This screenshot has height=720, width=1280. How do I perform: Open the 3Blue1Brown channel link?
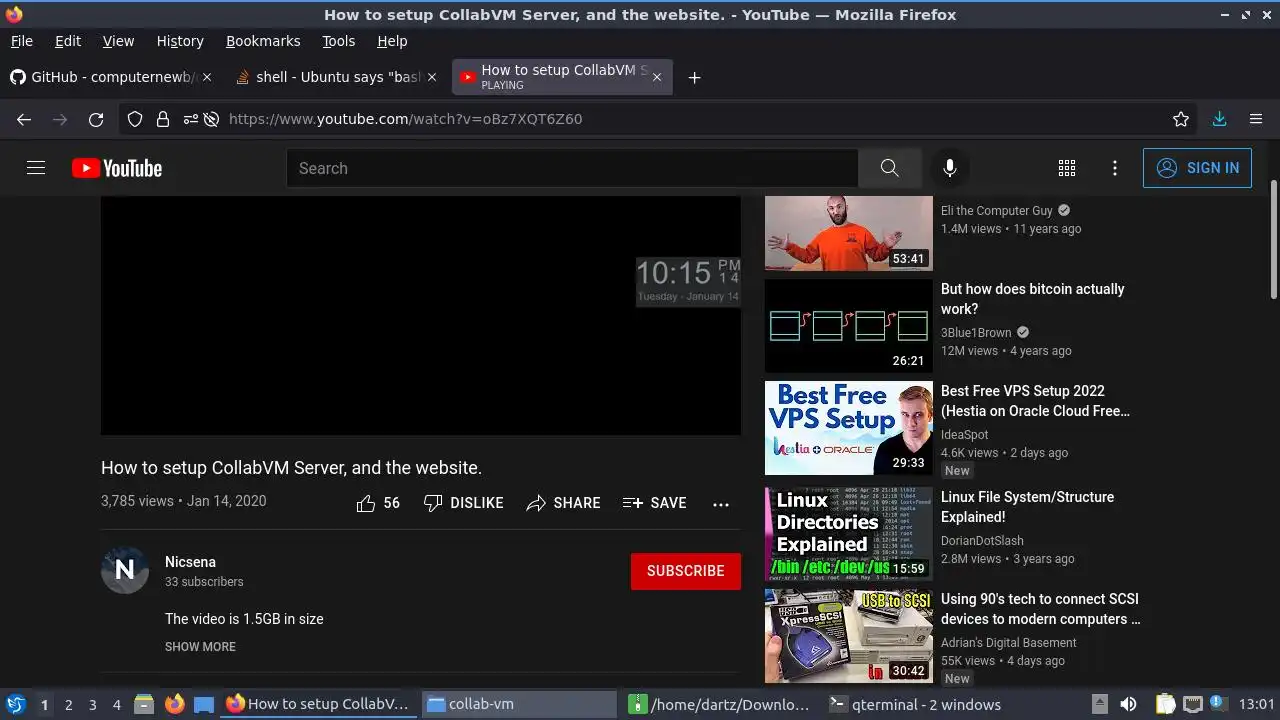(x=976, y=333)
